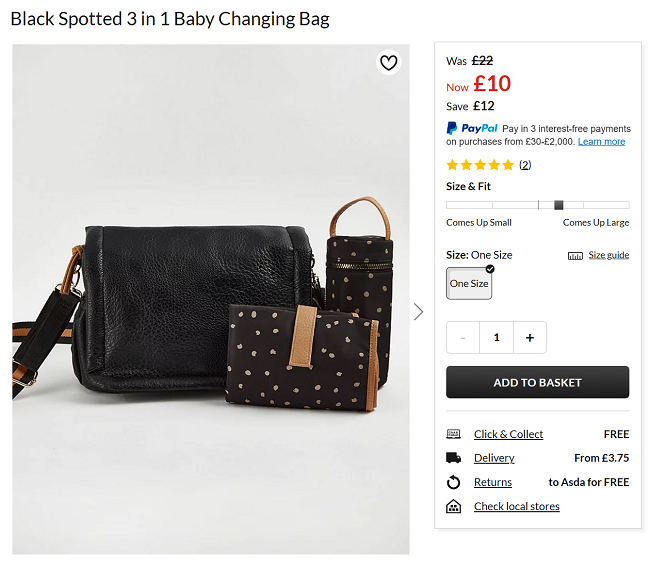The height and width of the screenshot is (572, 650).
Task: Open the reviews count link (2)
Action: click(525, 165)
